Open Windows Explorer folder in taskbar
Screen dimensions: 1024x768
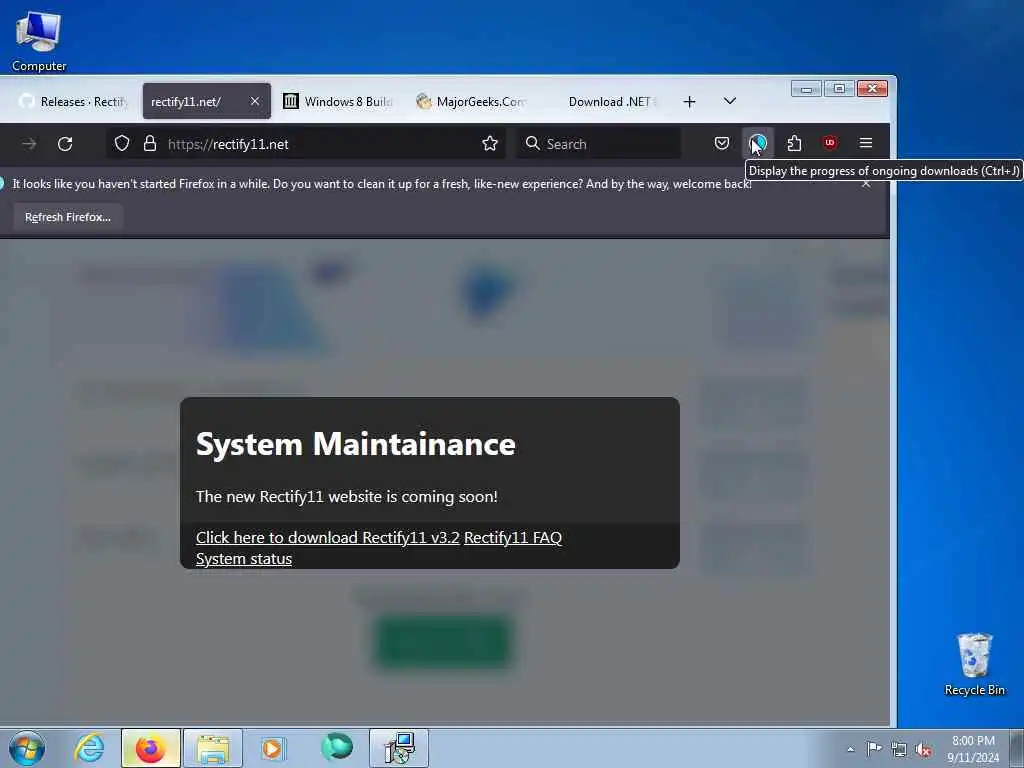pyautogui.click(x=213, y=748)
